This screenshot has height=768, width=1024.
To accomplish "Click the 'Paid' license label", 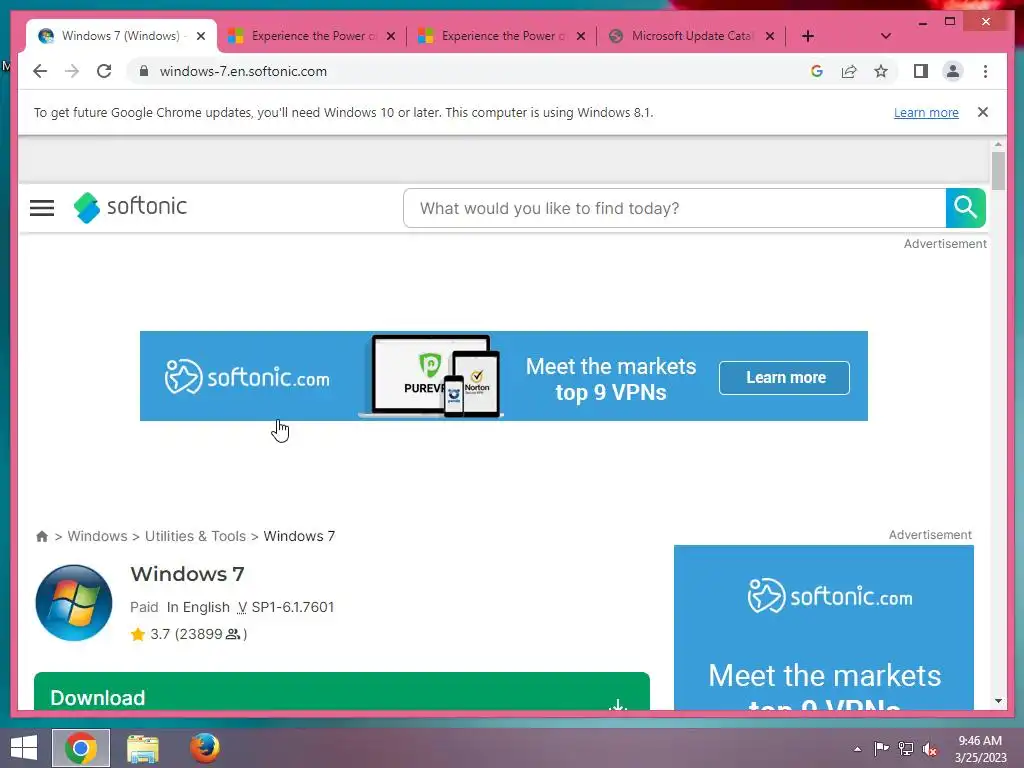I will pos(144,607).
